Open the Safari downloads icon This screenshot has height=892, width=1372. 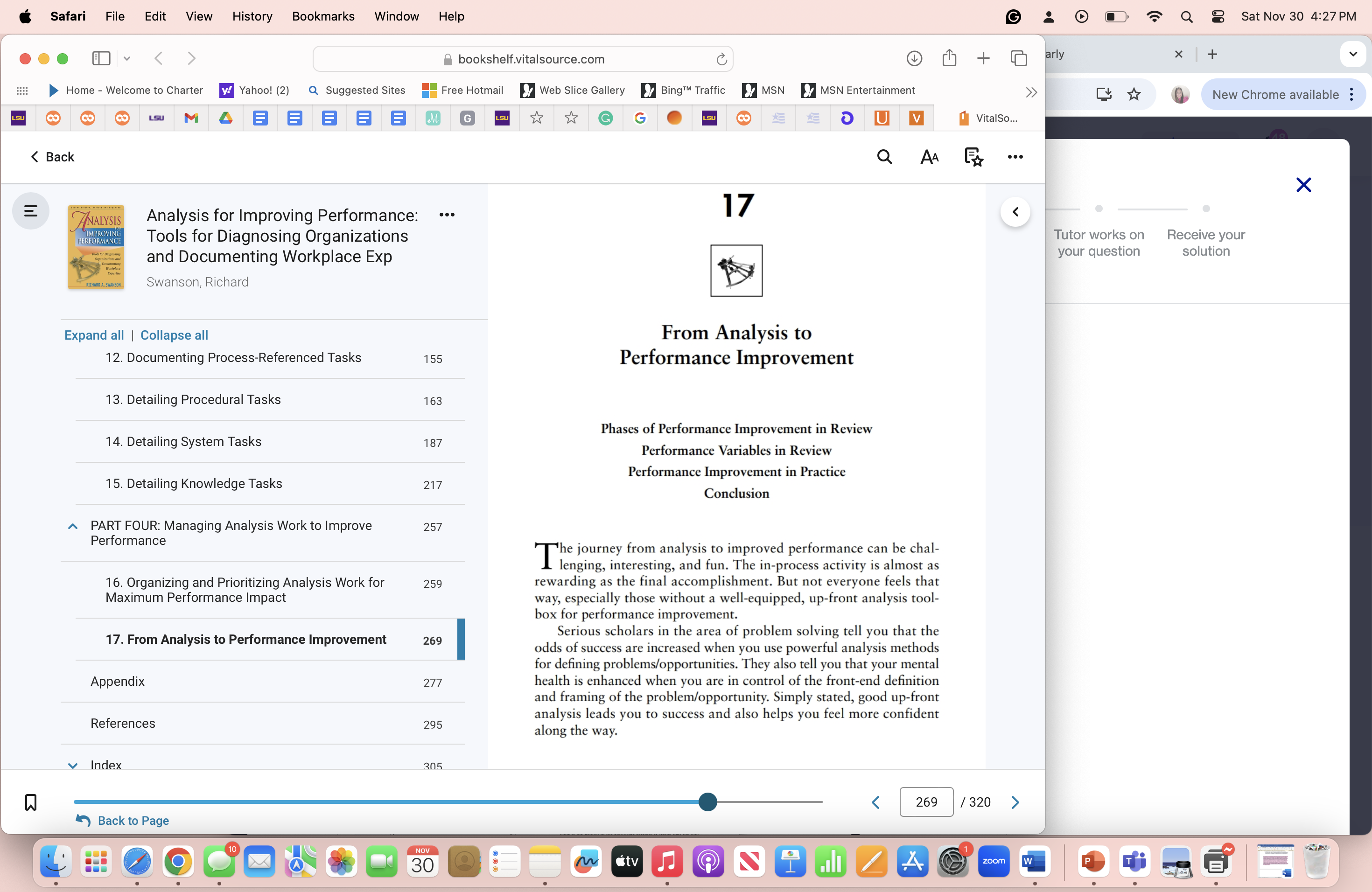coord(914,58)
